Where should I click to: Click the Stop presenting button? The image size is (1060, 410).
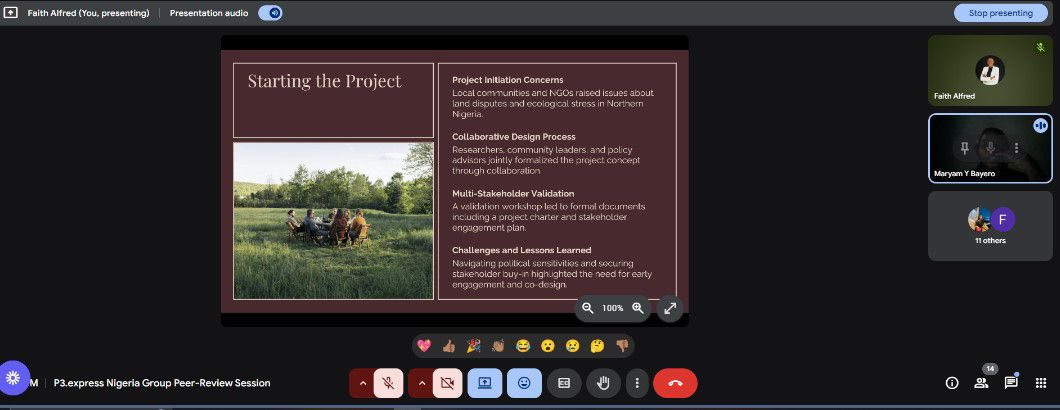coord(1001,13)
